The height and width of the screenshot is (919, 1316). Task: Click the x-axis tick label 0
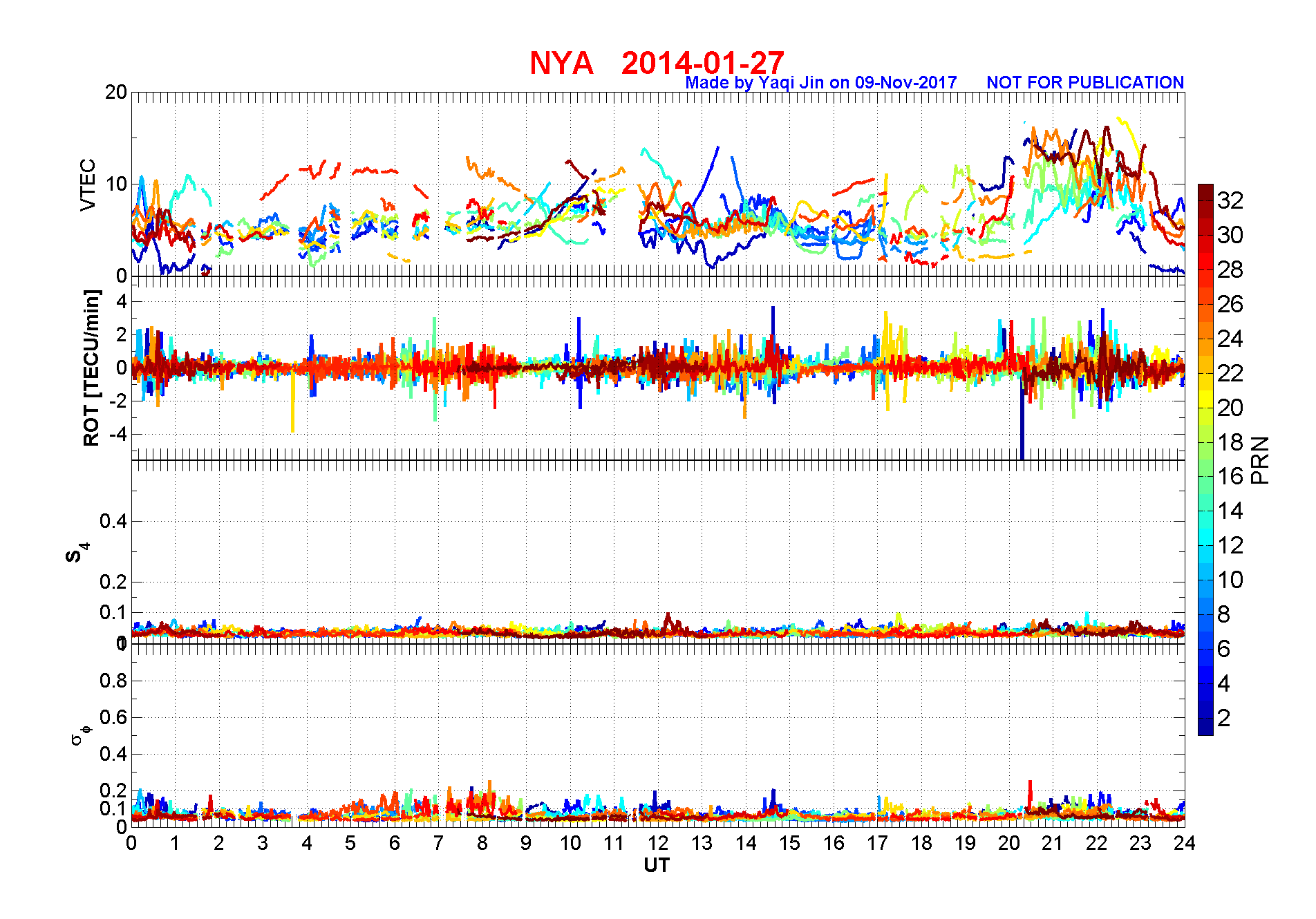coord(131,843)
